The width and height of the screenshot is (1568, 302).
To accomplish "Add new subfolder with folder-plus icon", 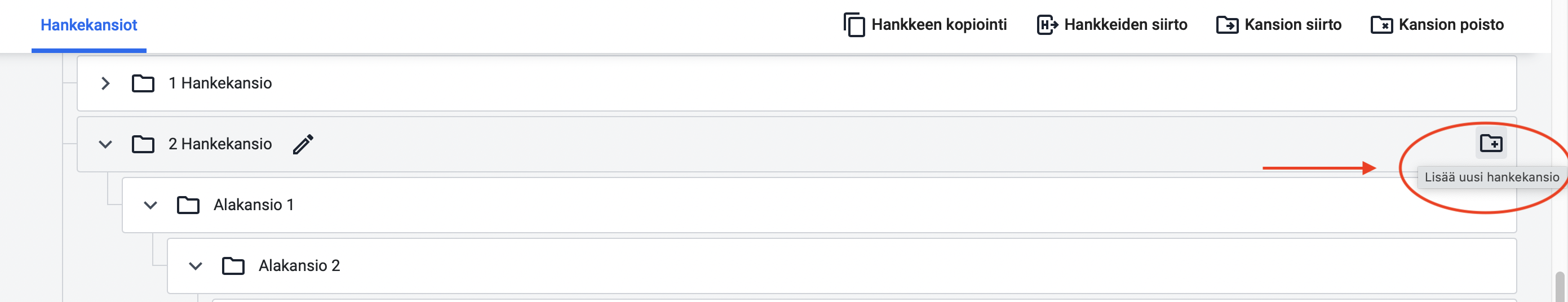I will pos(1491,143).
